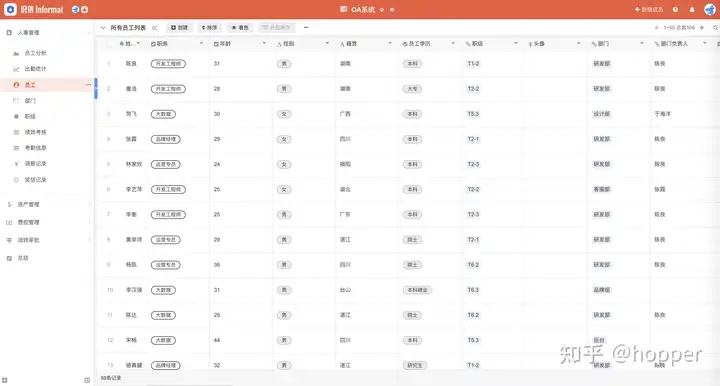The image size is (720, 386).
Task: Expand the 资产管理 sidebar group
Action: [47, 205]
